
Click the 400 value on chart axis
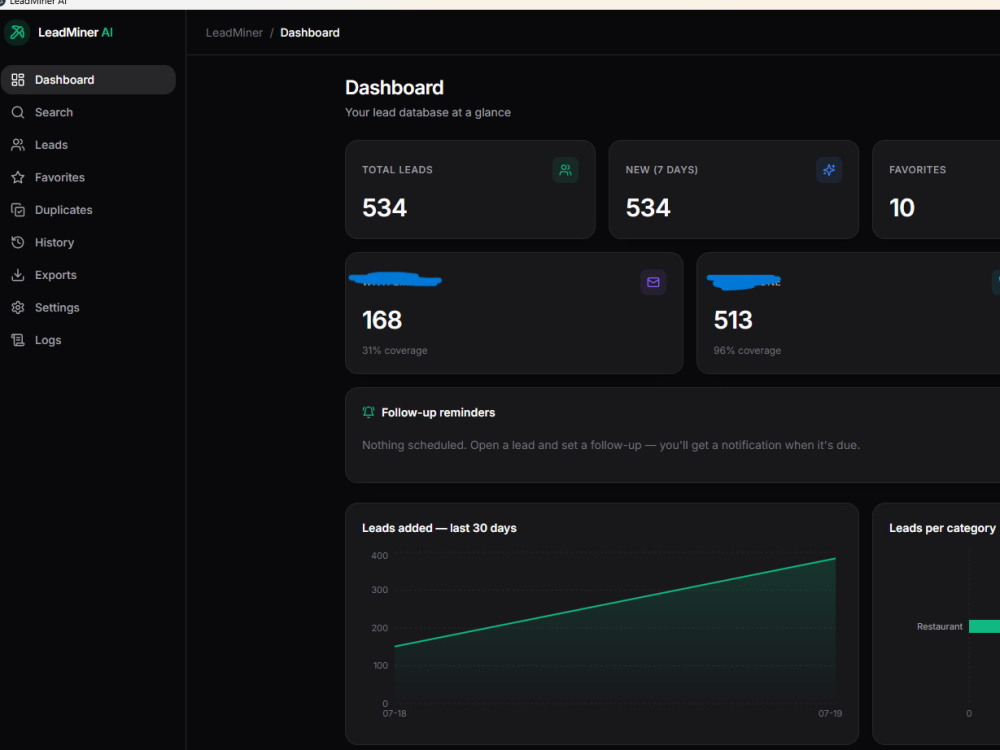(x=379, y=556)
